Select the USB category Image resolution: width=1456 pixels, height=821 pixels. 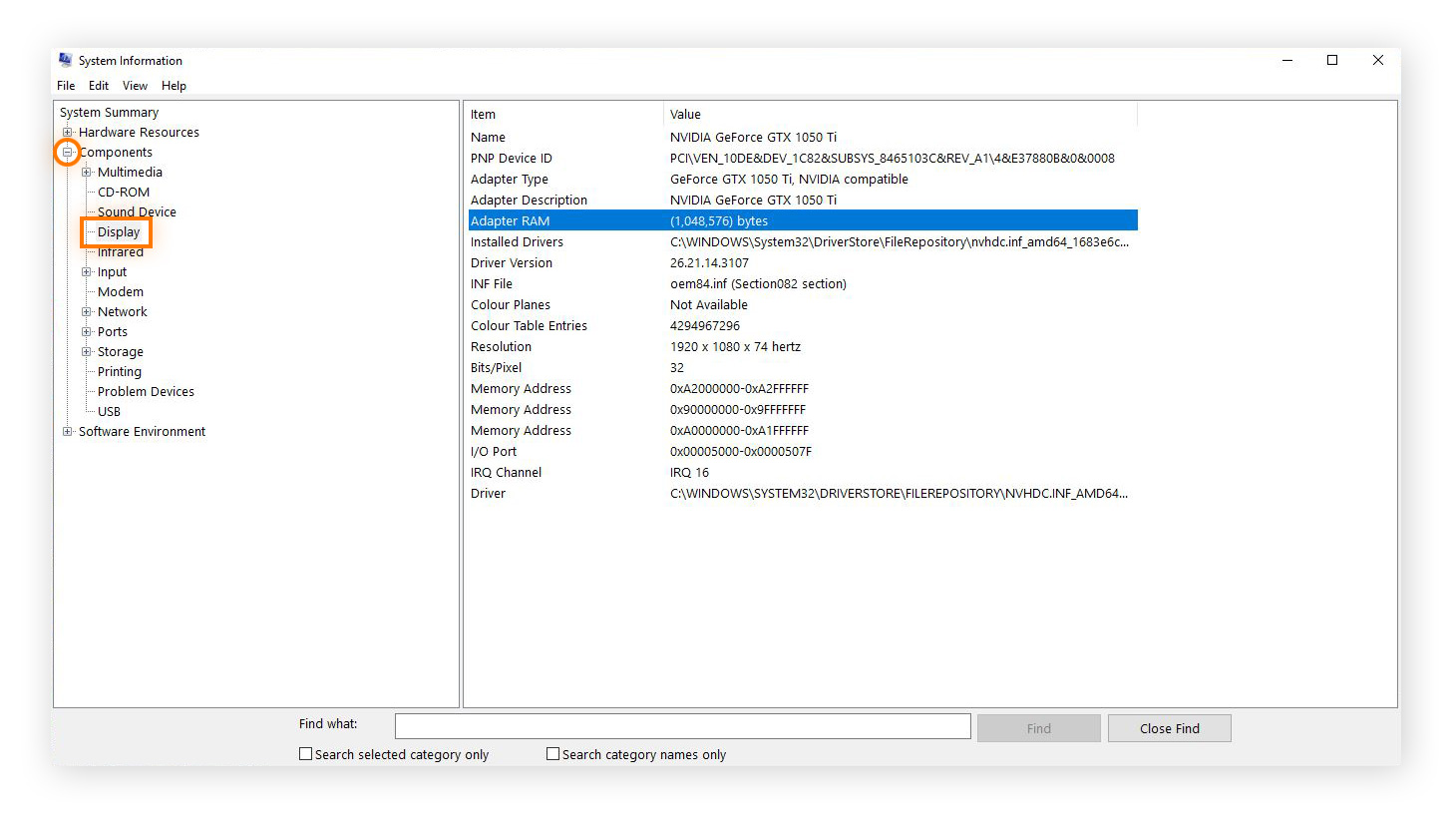(x=109, y=412)
